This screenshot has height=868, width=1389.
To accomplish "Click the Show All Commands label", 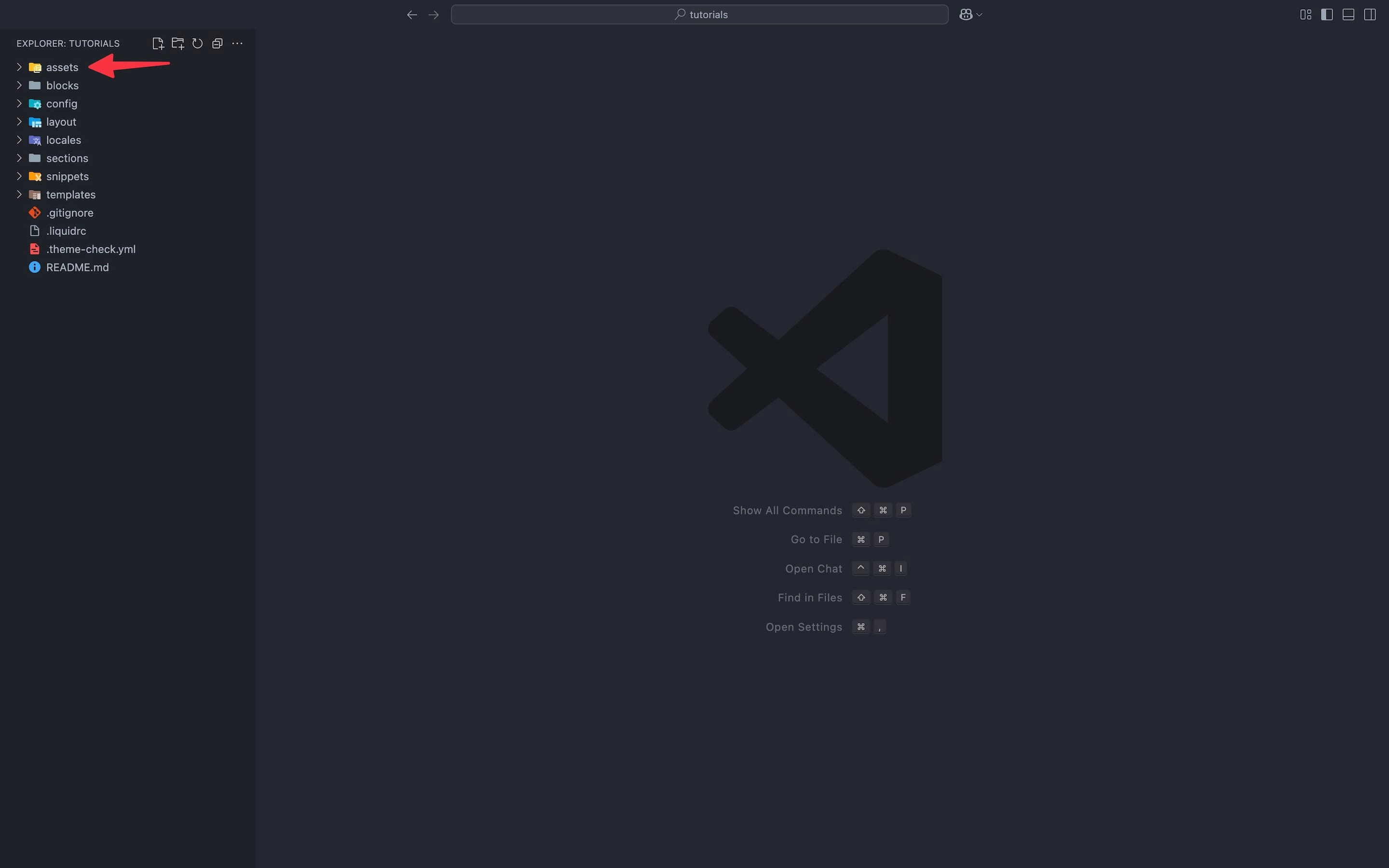I will coord(788,510).
